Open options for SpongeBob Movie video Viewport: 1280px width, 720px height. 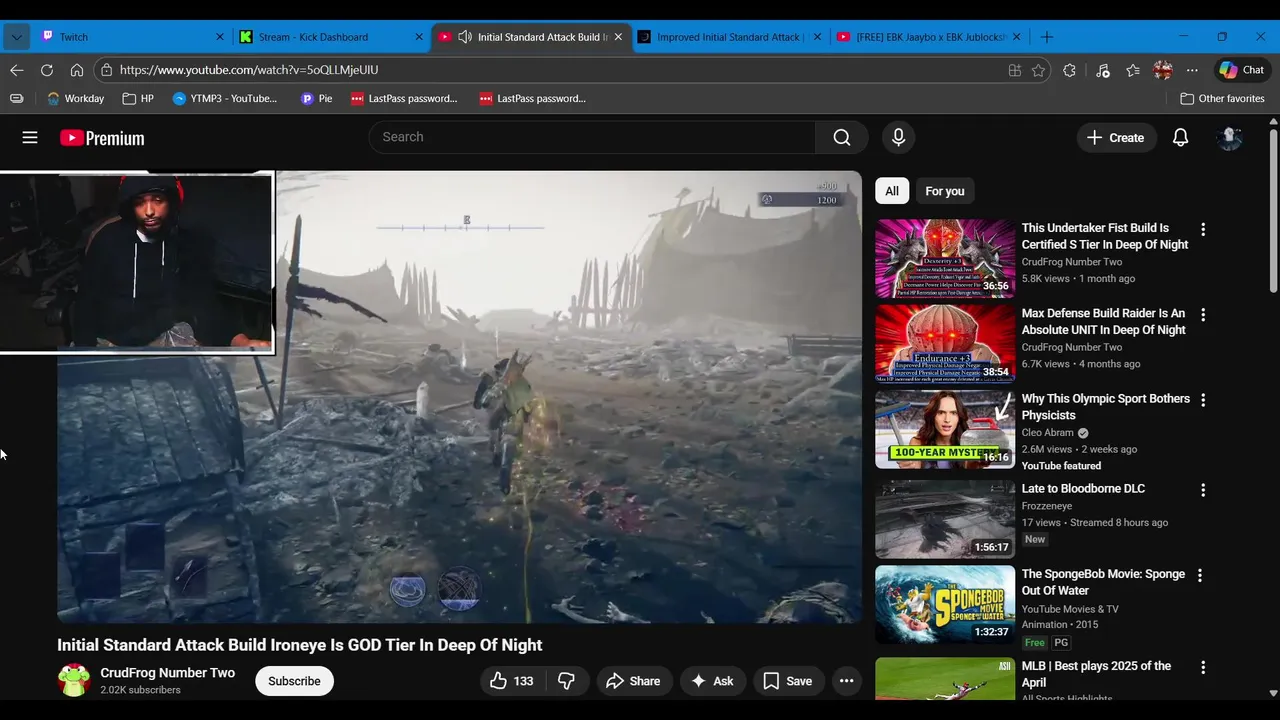pos(1200,575)
